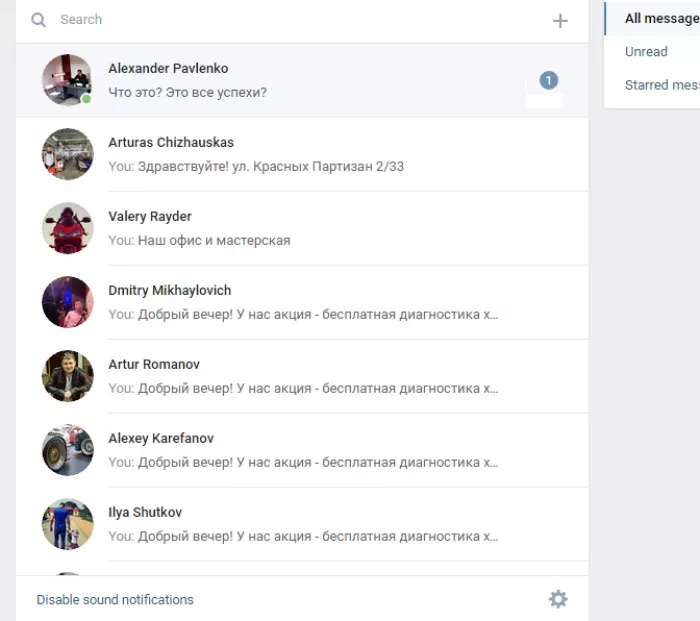
Task: Open Starred messages filter
Action: point(662,85)
